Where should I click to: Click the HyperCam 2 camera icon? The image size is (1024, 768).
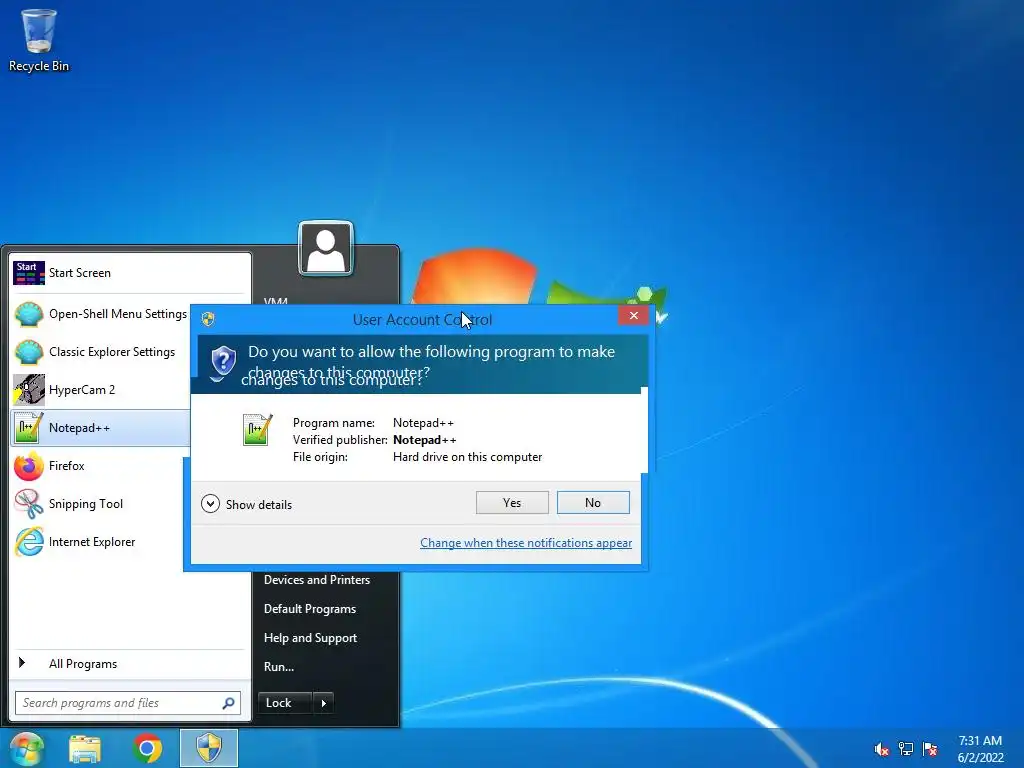[29, 390]
